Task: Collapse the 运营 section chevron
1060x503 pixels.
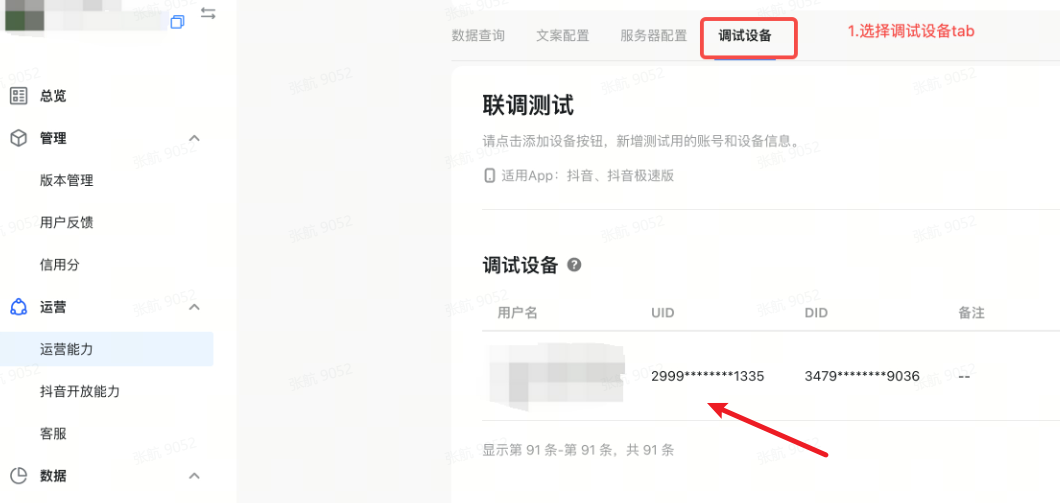Action: click(194, 307)
